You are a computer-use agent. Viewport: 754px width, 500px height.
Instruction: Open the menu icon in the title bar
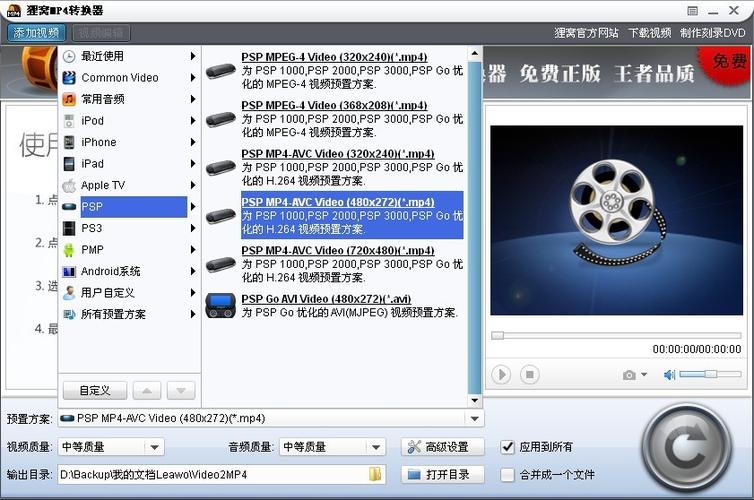(692, 11)
